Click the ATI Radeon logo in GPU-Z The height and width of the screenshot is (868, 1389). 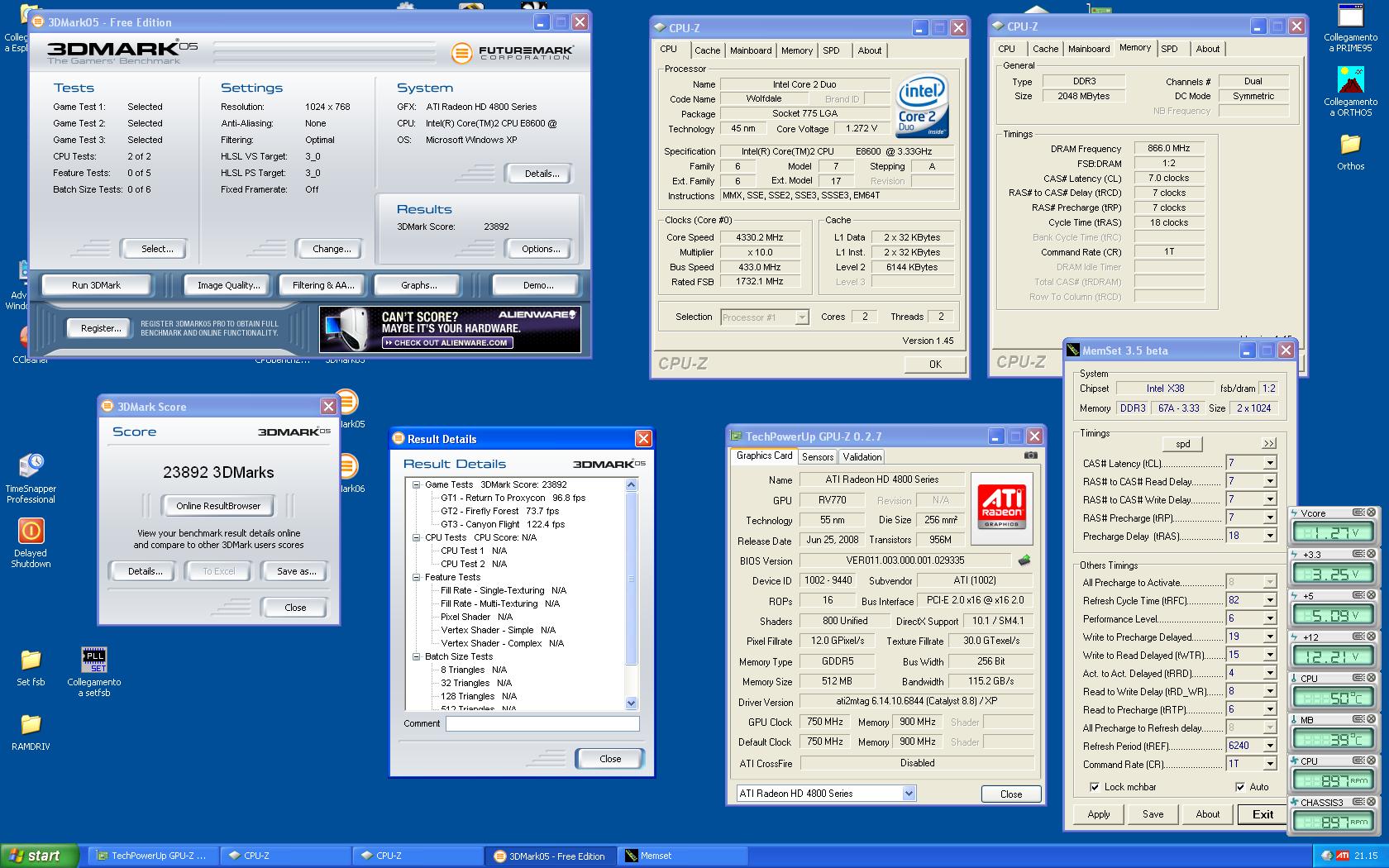point(1001,508)
